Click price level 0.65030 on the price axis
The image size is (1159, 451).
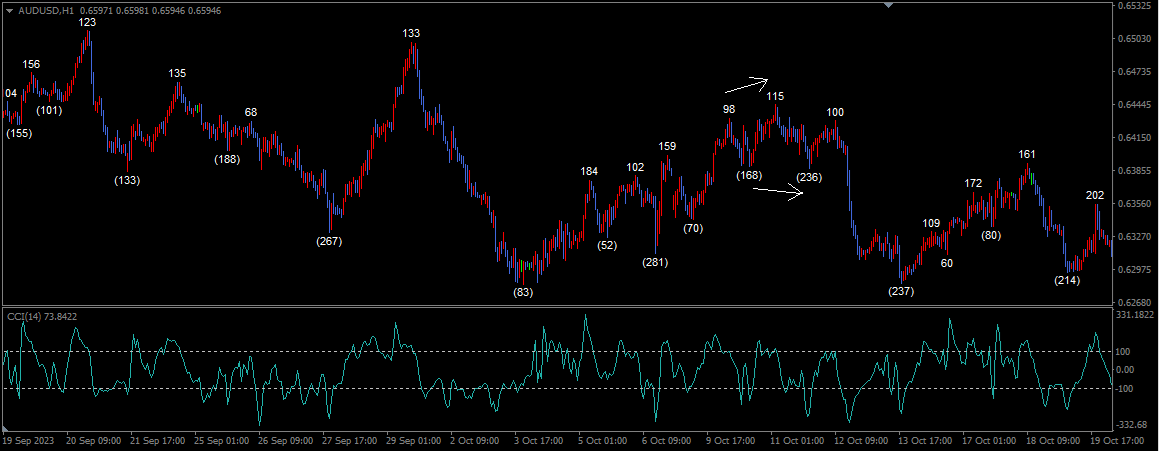pos(1137,39)
